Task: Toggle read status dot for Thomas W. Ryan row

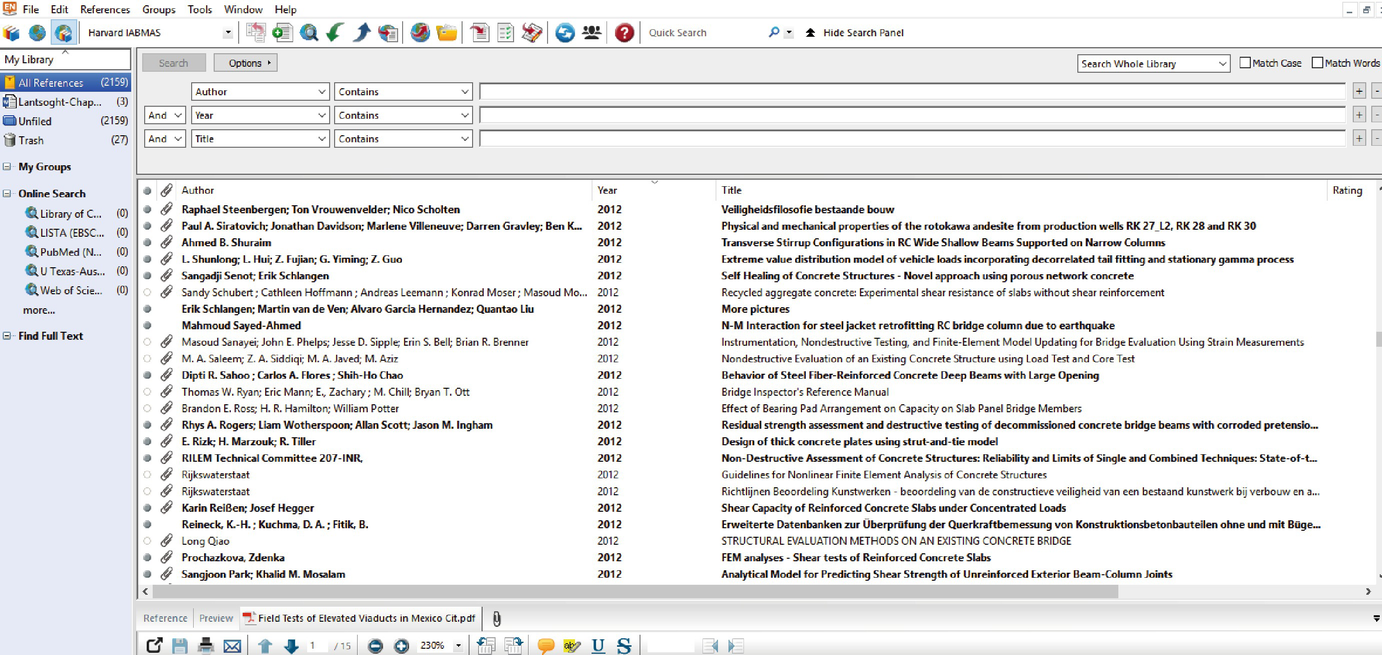Action: [x=147, y=392]
